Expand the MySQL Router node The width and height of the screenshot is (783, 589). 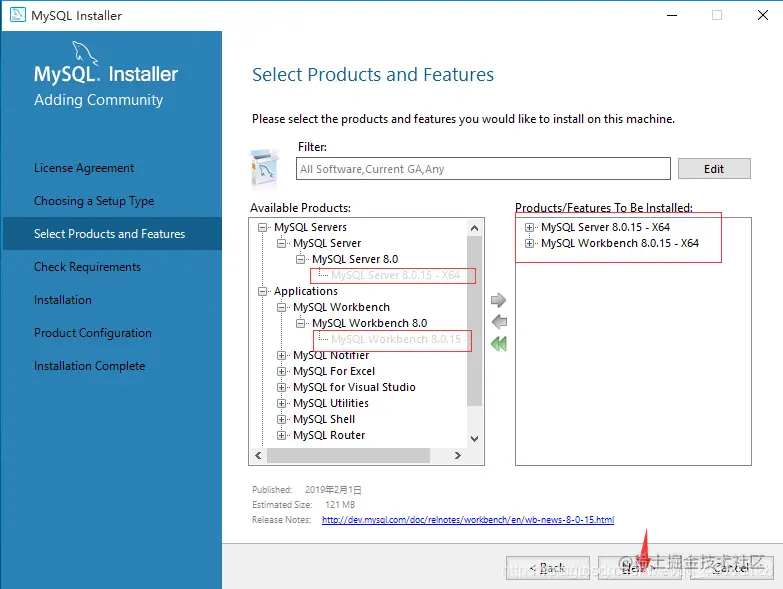point(281,435)
